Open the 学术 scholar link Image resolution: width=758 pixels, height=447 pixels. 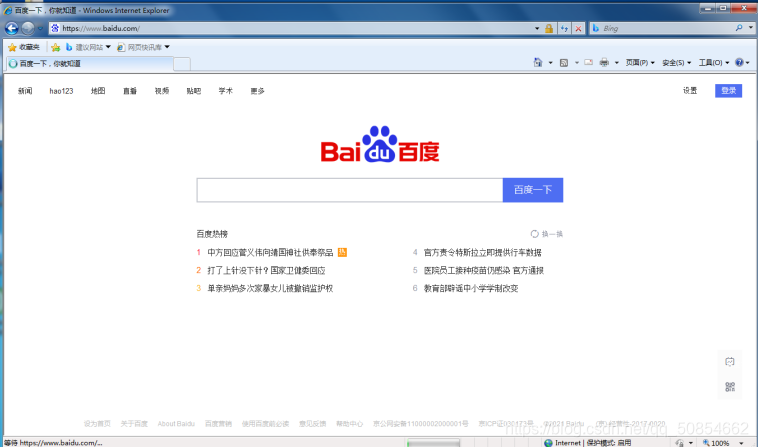click(225, 91)
